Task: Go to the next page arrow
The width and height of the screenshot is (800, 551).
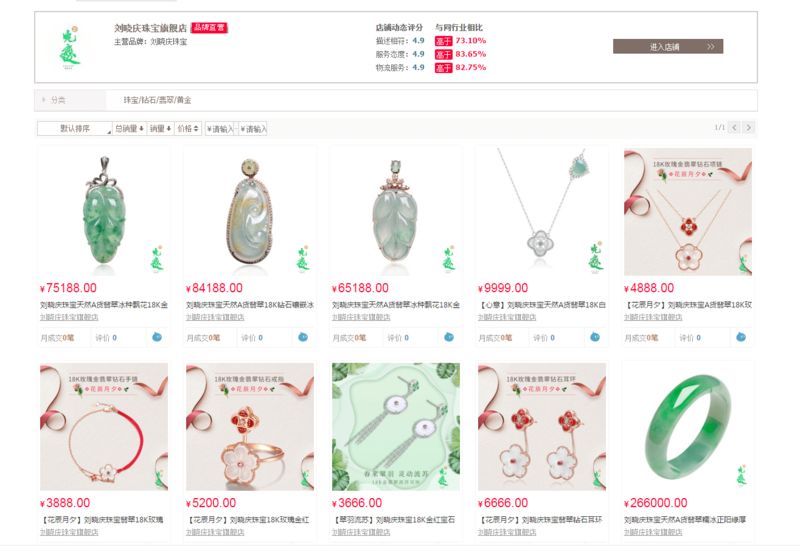Action: [x=748, y=128]
